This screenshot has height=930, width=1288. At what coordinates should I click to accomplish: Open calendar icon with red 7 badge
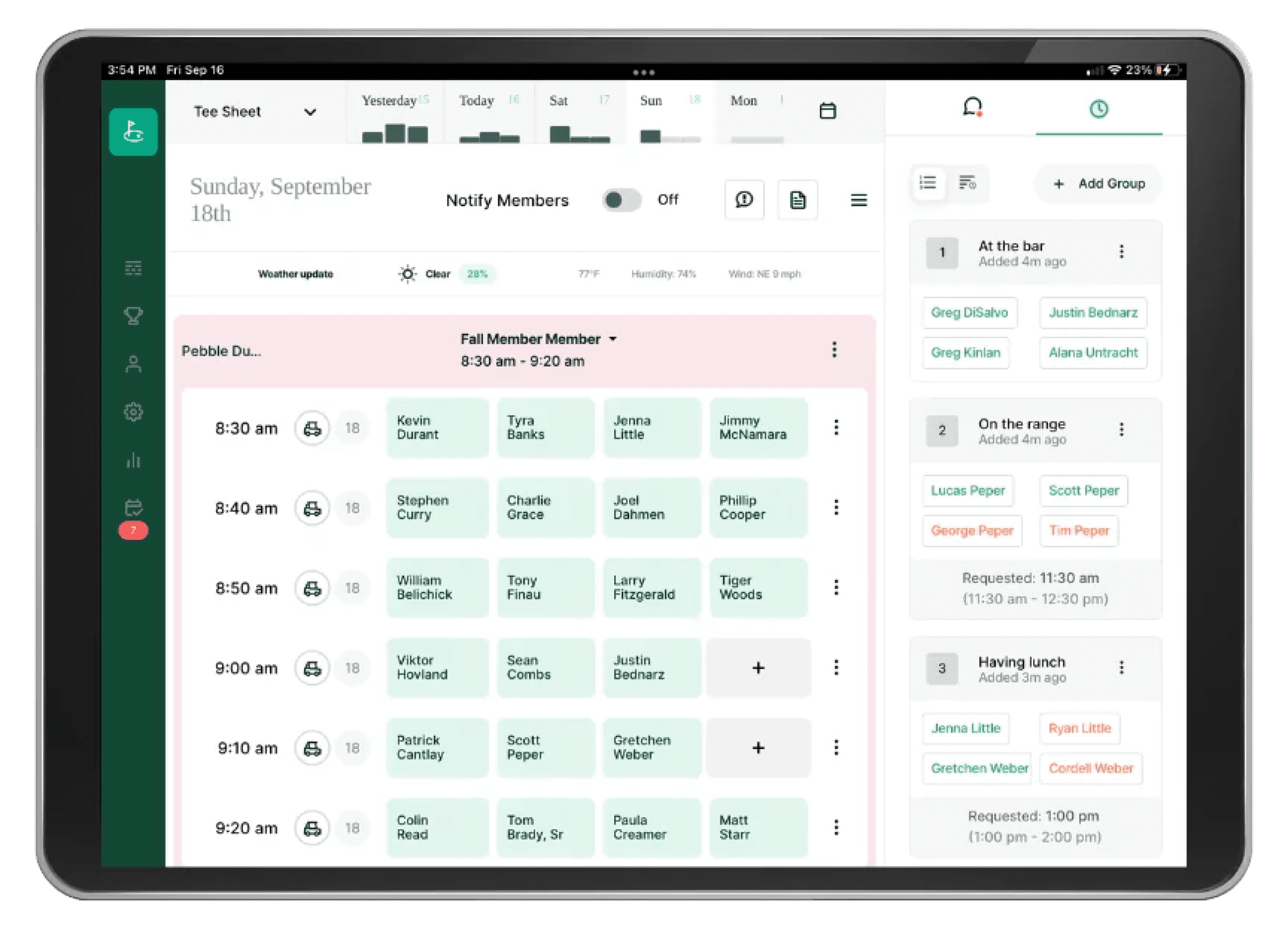pyautogui.click(x=133, y=508)
